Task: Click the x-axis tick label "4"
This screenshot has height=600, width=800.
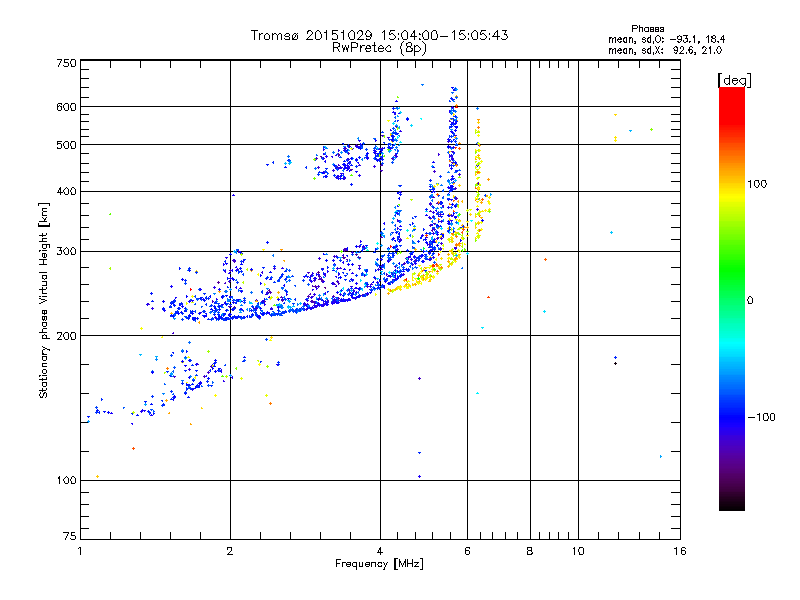Action: click(x=380, y=551)
